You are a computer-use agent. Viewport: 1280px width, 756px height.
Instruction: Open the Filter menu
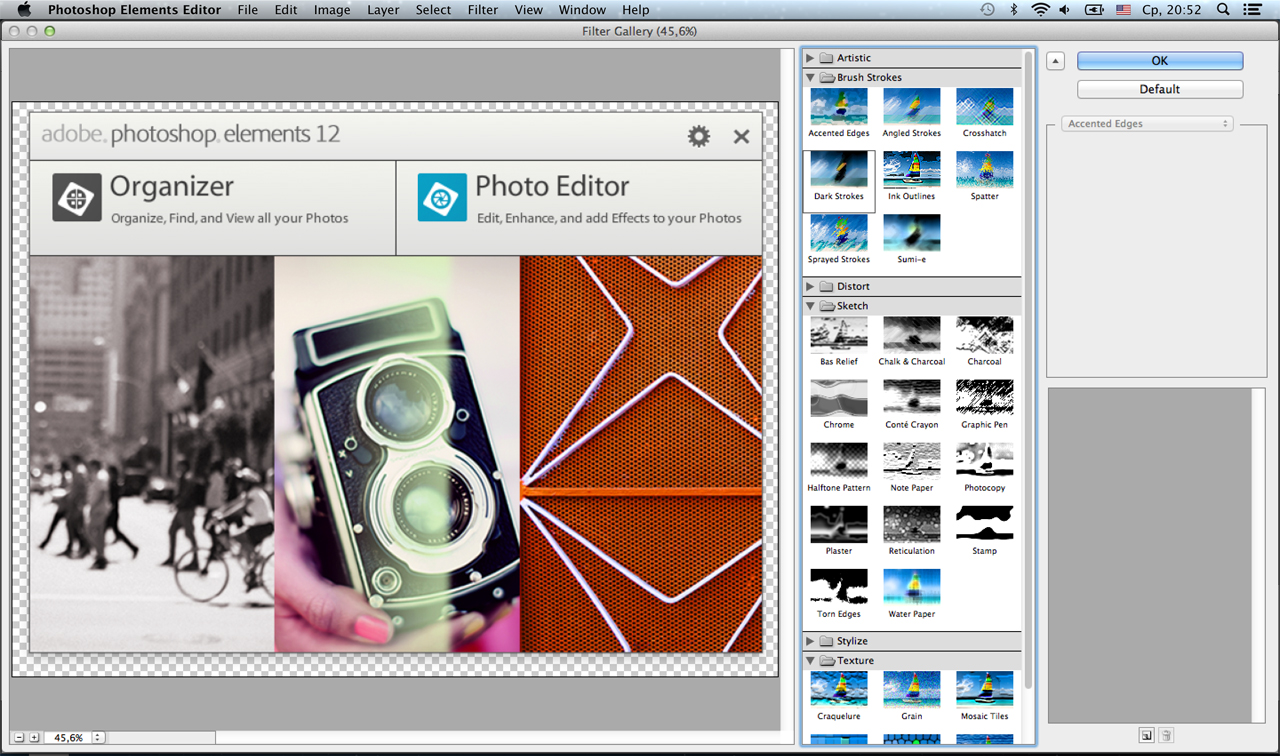[483, 10]
